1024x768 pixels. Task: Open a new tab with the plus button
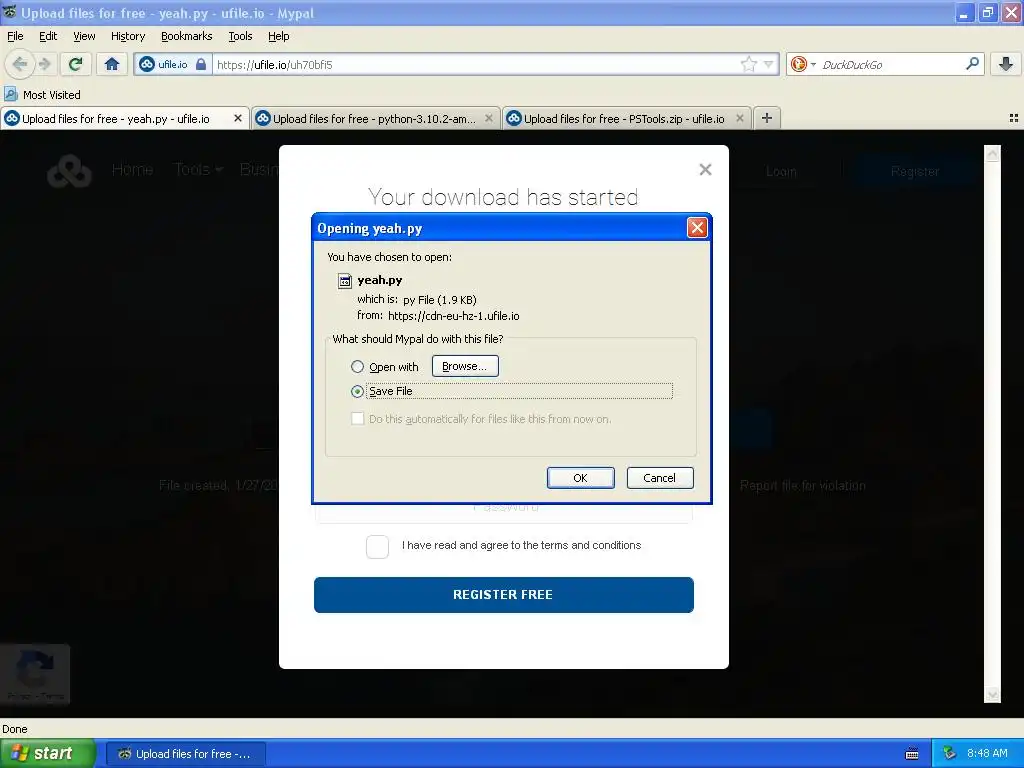[767, 118]
